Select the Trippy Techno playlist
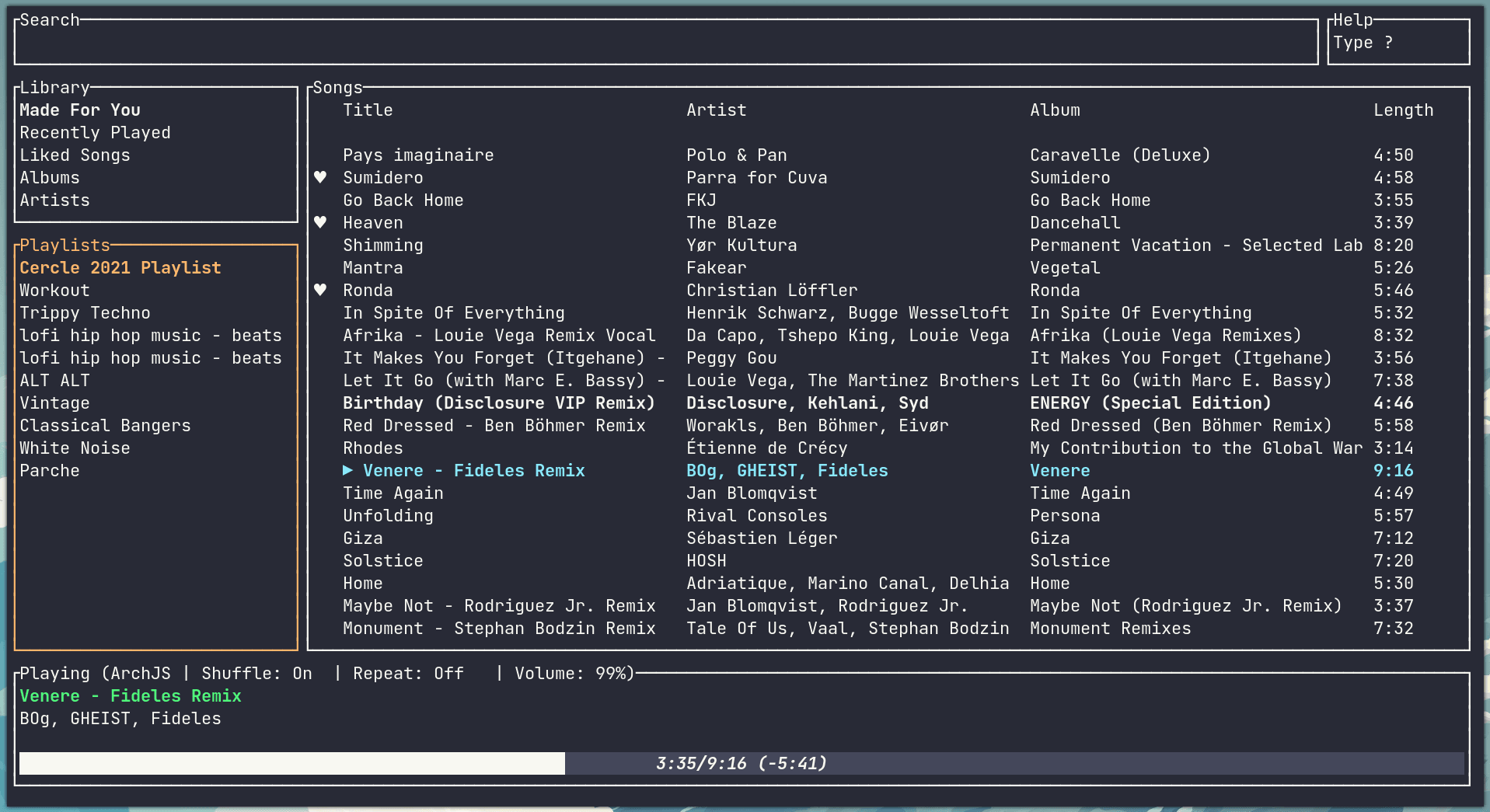 (x=85, y=312)
